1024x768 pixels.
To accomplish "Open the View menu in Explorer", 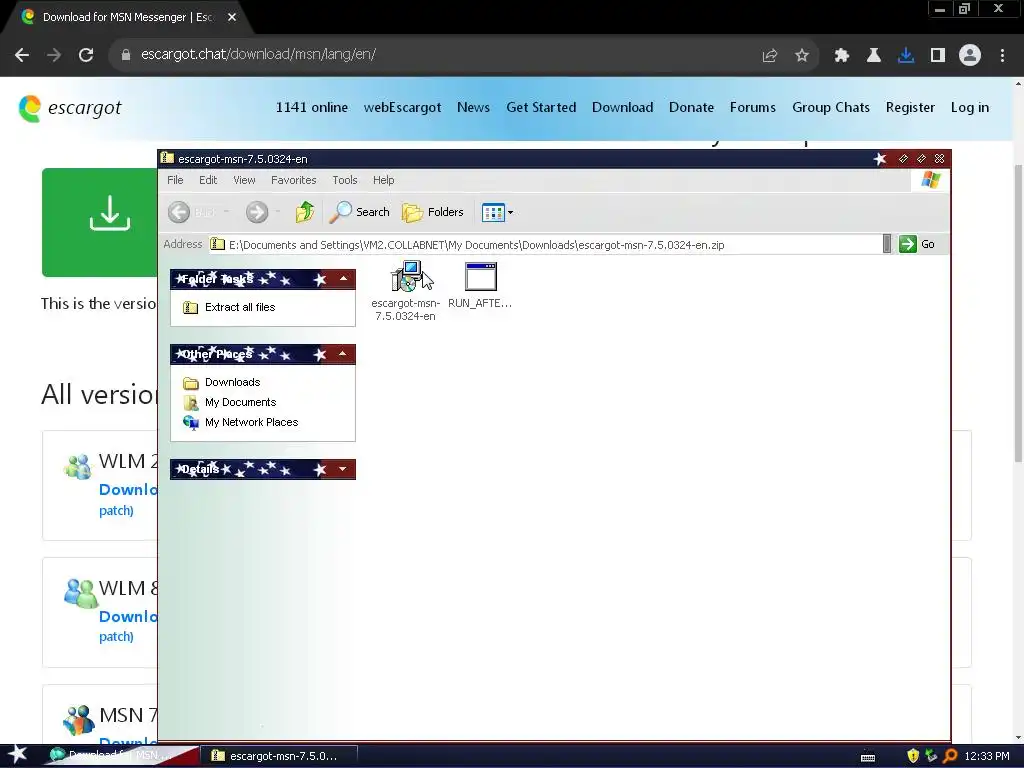I will 244,180.
